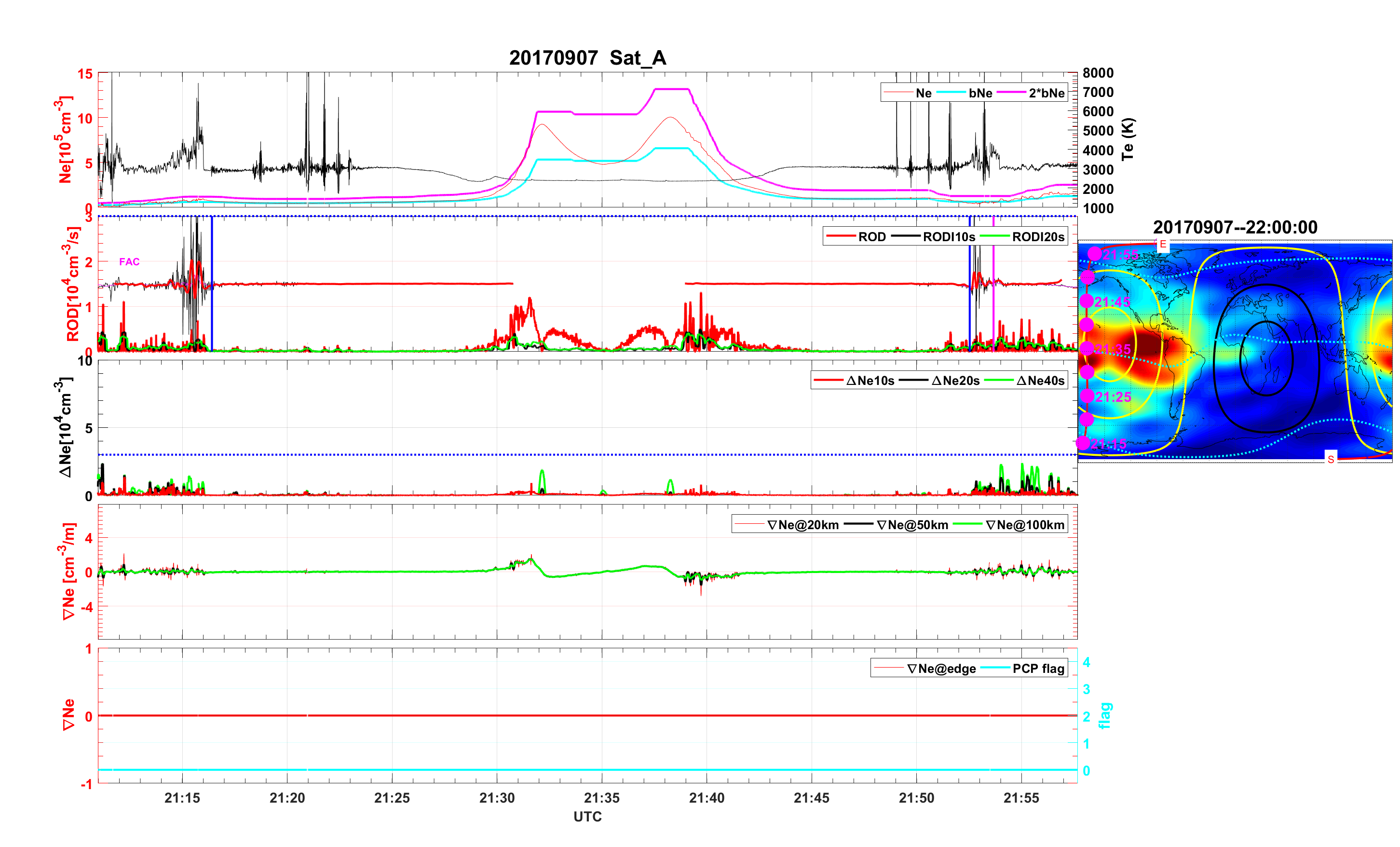Click the 21:15 marker at track start
1400x847 pixels.
coord(1082,443)
